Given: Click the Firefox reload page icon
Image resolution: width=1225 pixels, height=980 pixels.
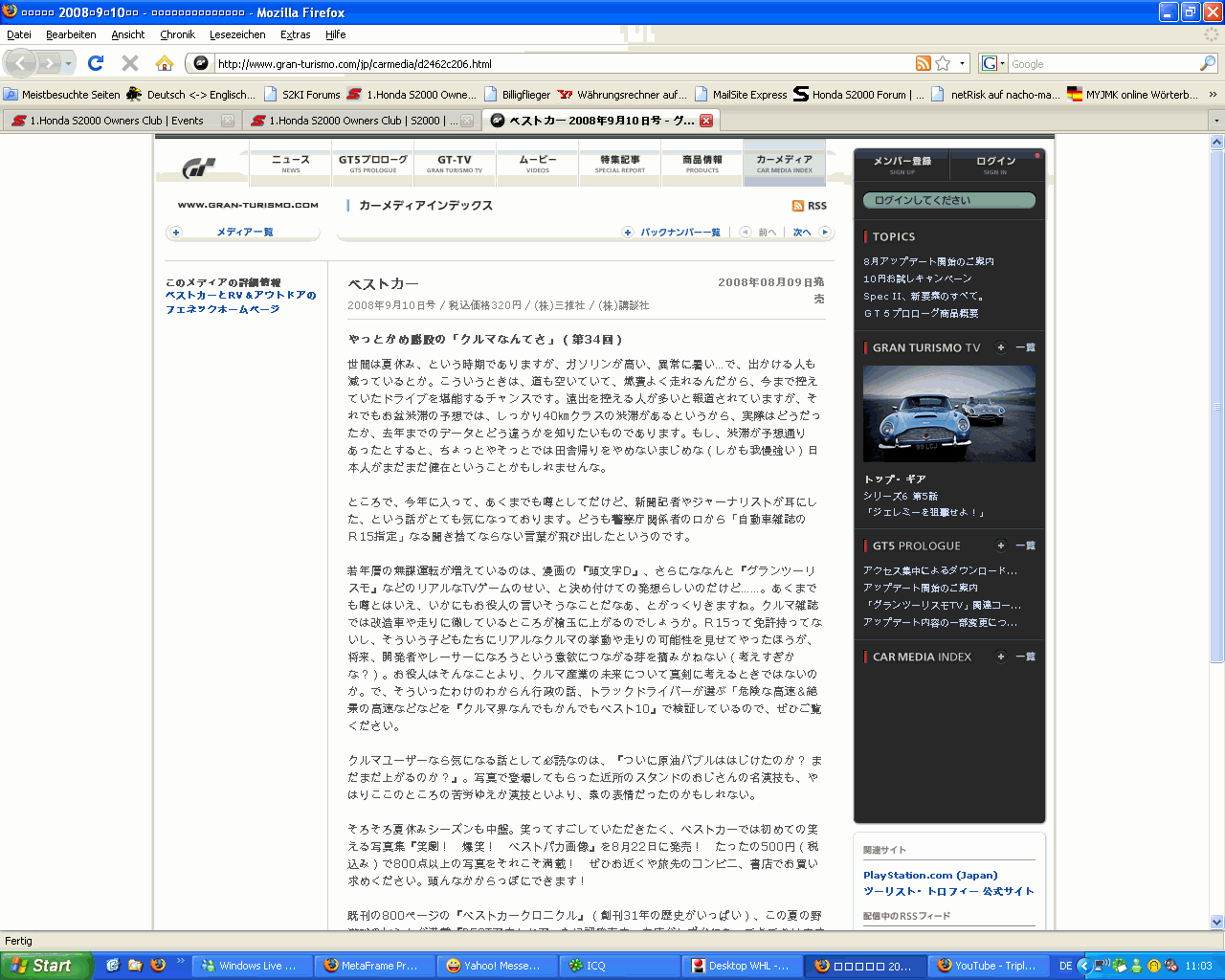Looking at the screenshot, I should tap(95, 63).
